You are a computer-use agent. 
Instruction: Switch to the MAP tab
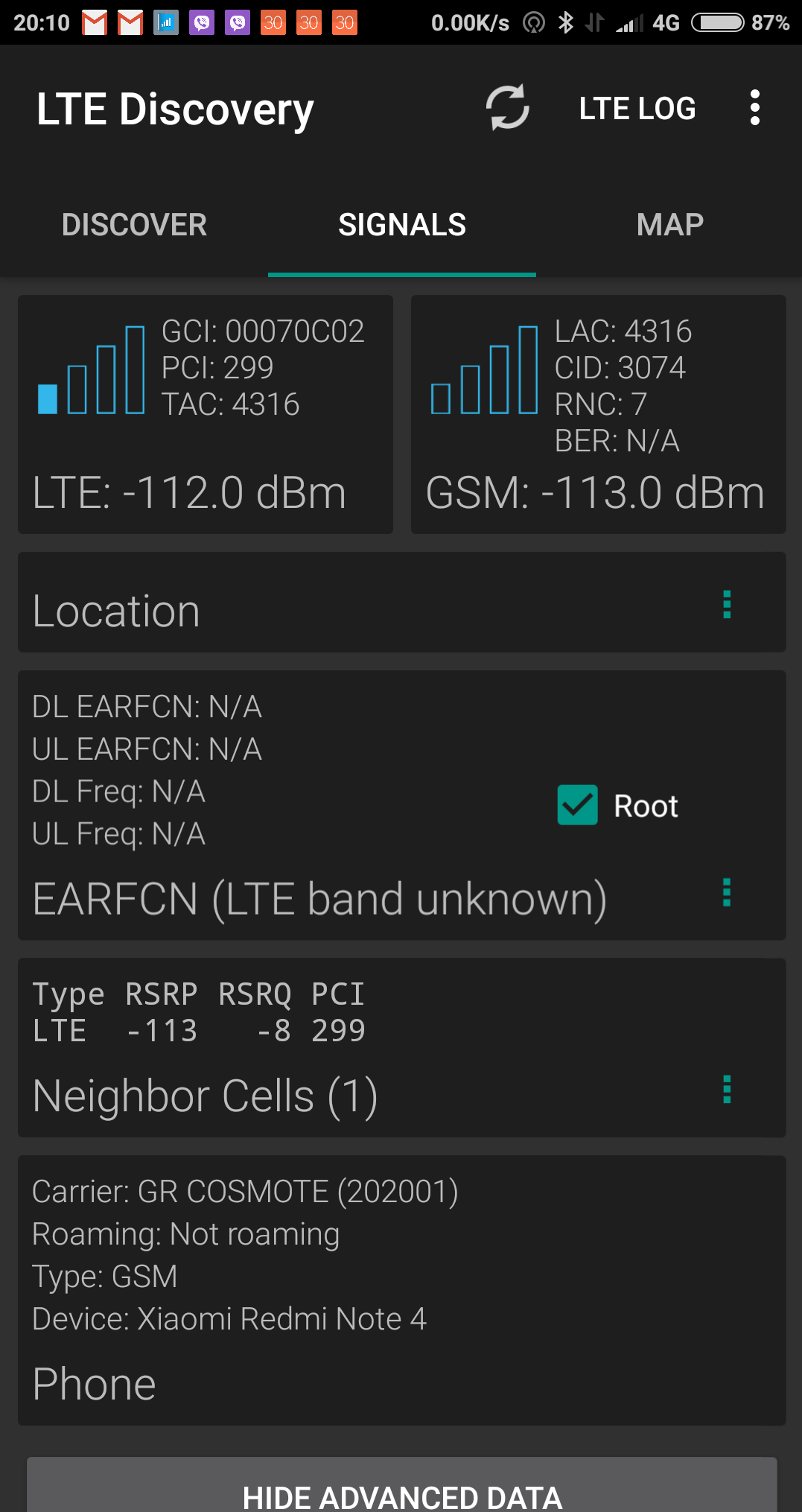click(669, 225)
